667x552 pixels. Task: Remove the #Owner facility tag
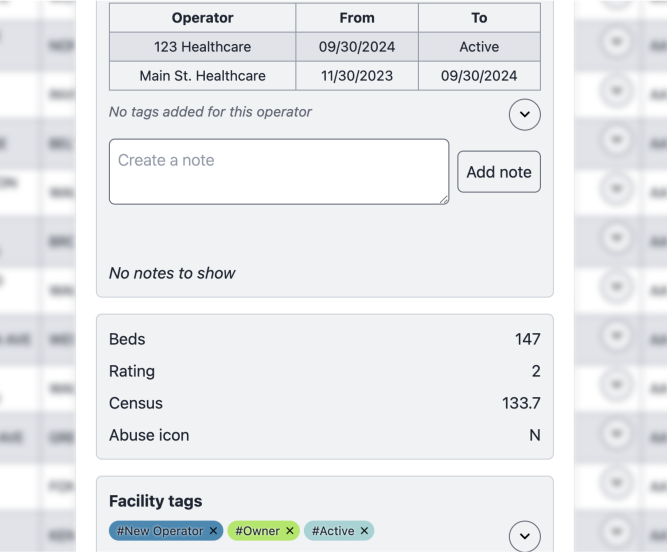click(290, 531)
